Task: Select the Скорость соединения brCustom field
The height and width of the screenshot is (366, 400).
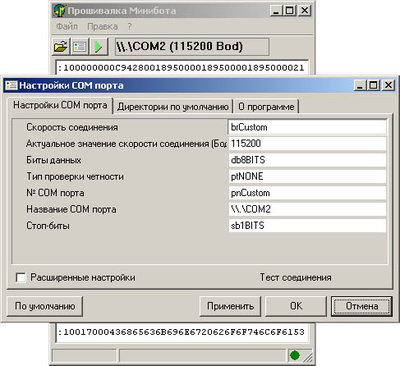Action: [x=307, y=127]
